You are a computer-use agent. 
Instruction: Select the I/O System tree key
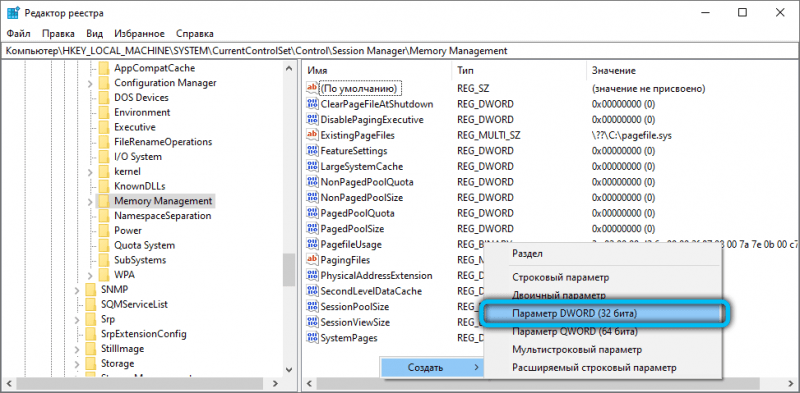[x=138, y=157]
